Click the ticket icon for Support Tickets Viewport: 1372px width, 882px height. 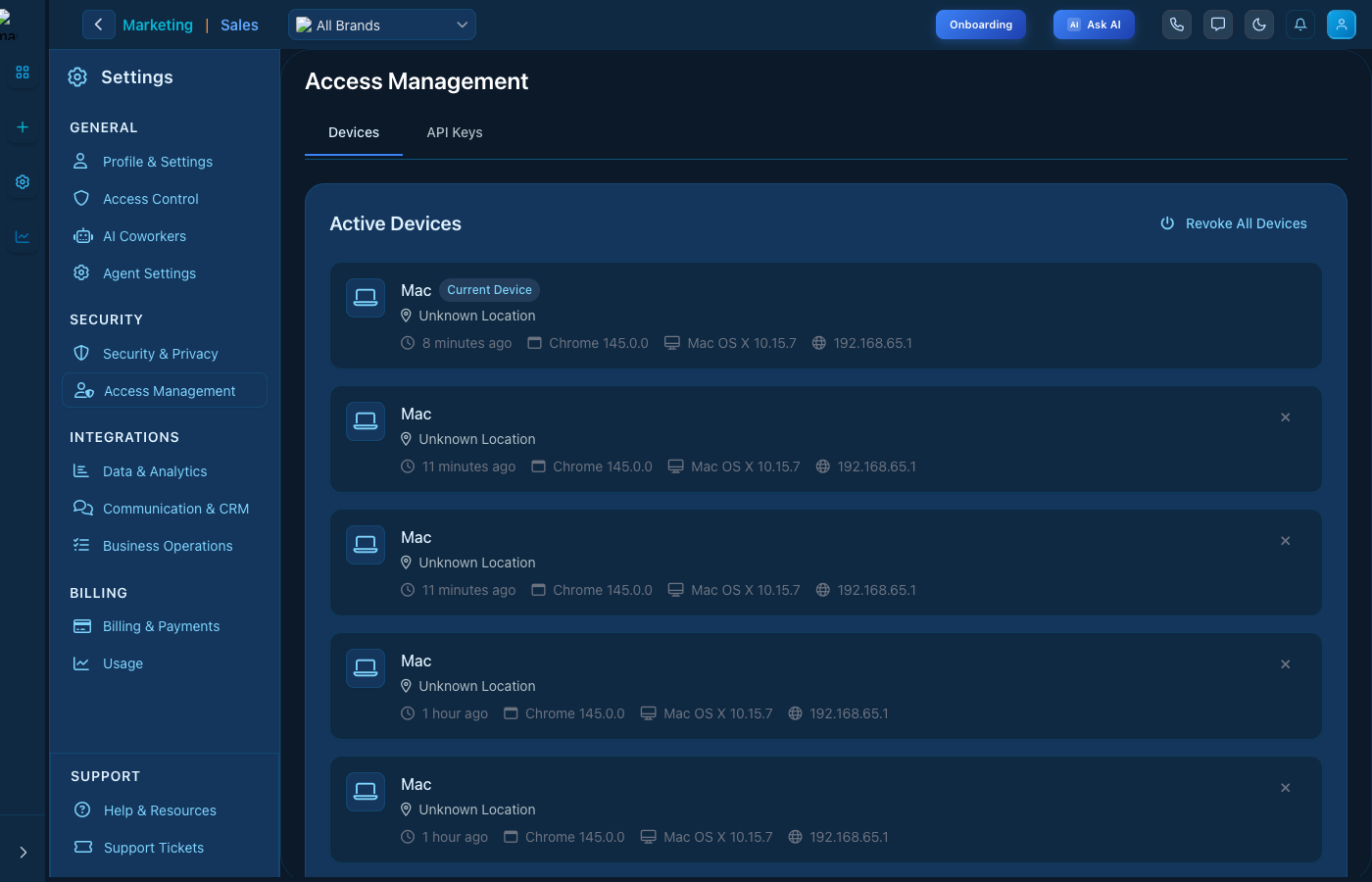(x=83, y=848)
